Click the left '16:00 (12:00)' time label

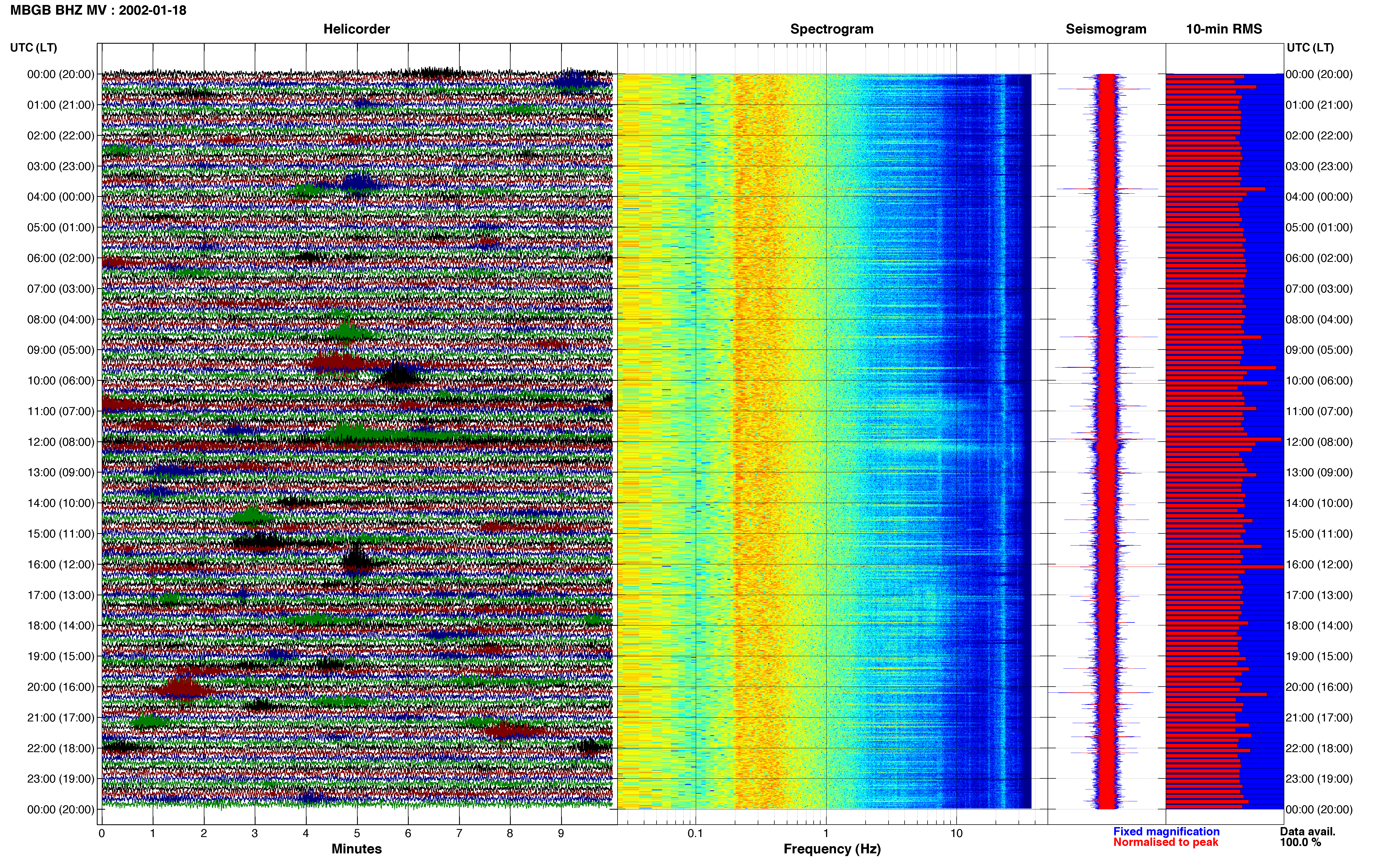click(60, 564)
